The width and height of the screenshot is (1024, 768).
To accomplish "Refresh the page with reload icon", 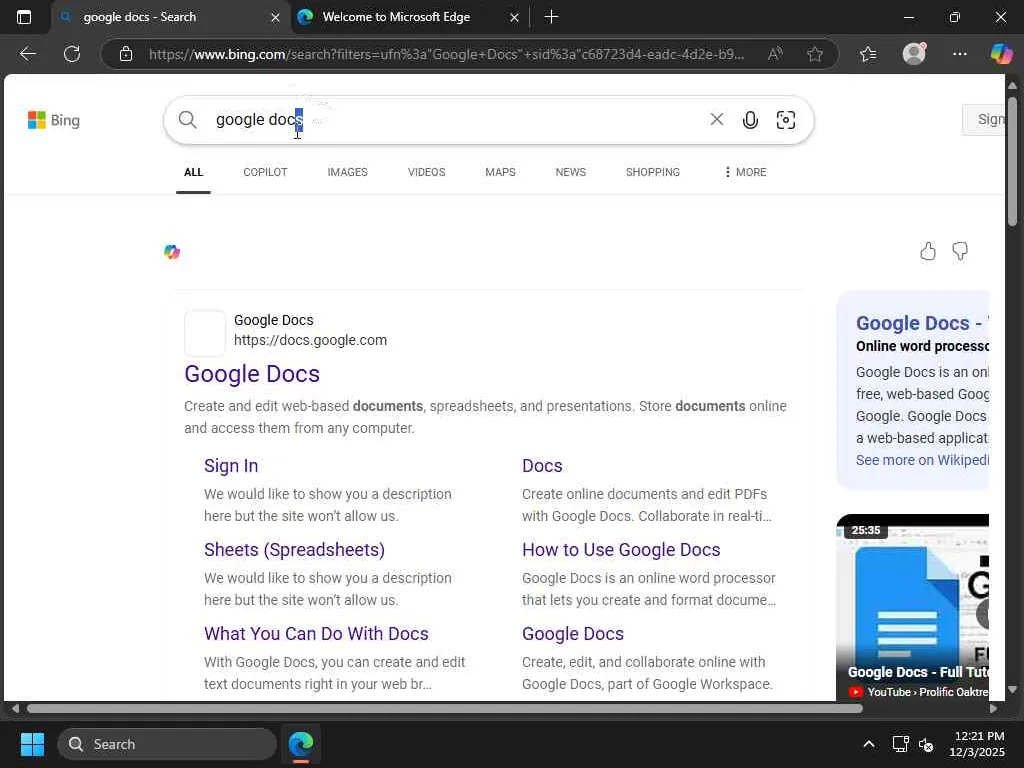I will [72, 54].
